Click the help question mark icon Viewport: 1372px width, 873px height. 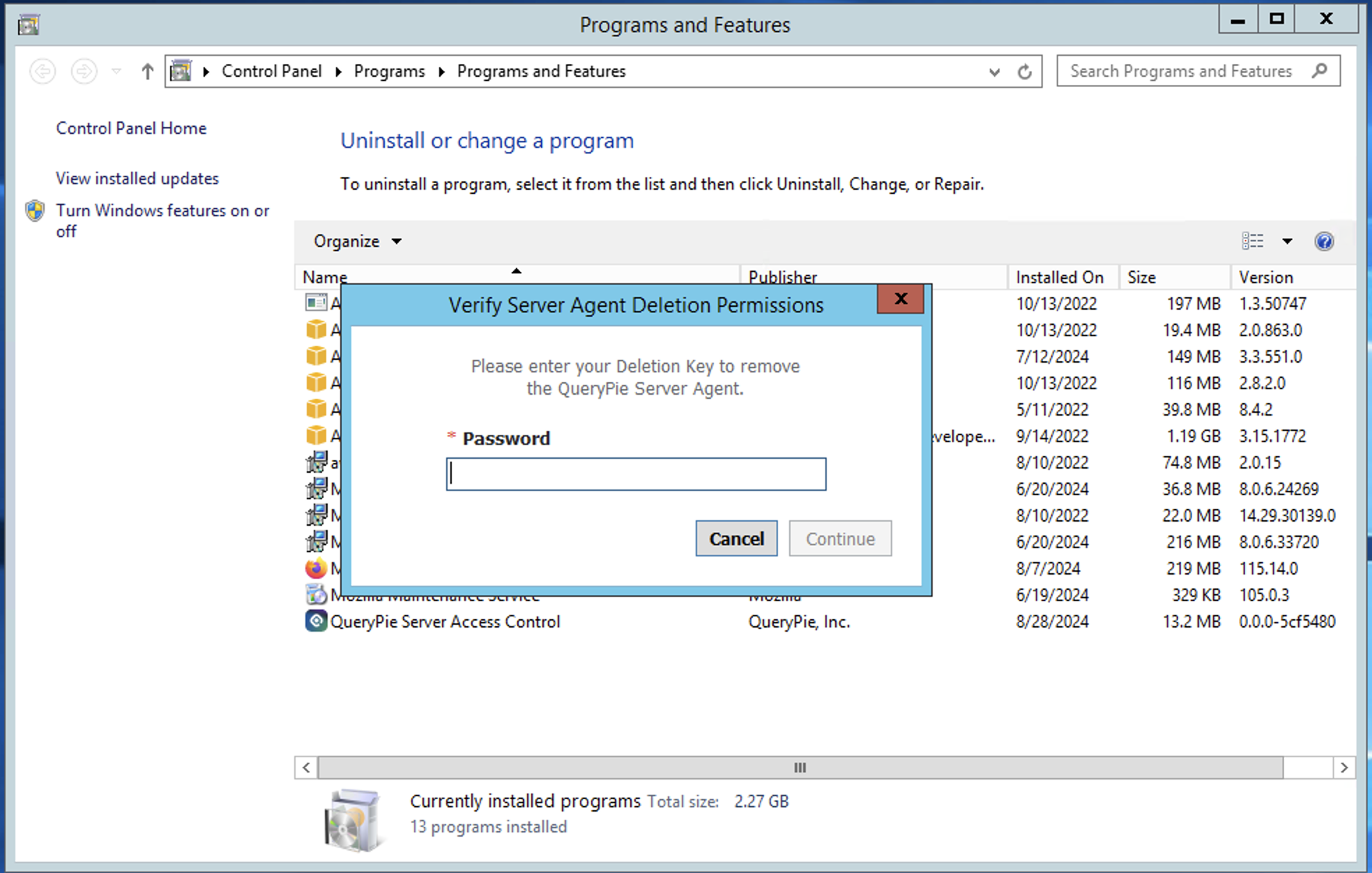[x=1323, y=241]
